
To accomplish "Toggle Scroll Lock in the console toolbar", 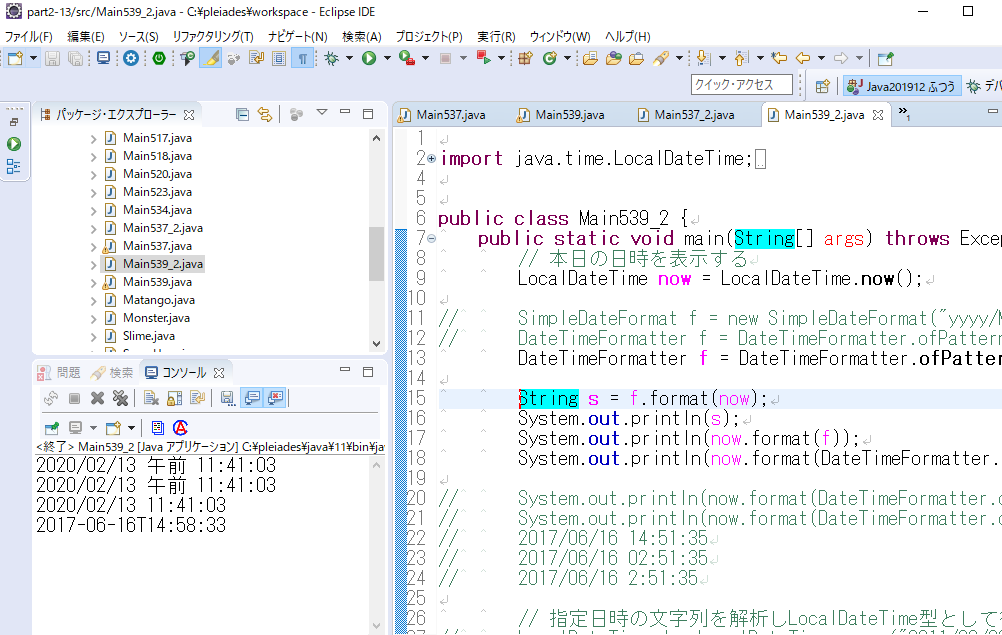I will coord(174,398).
